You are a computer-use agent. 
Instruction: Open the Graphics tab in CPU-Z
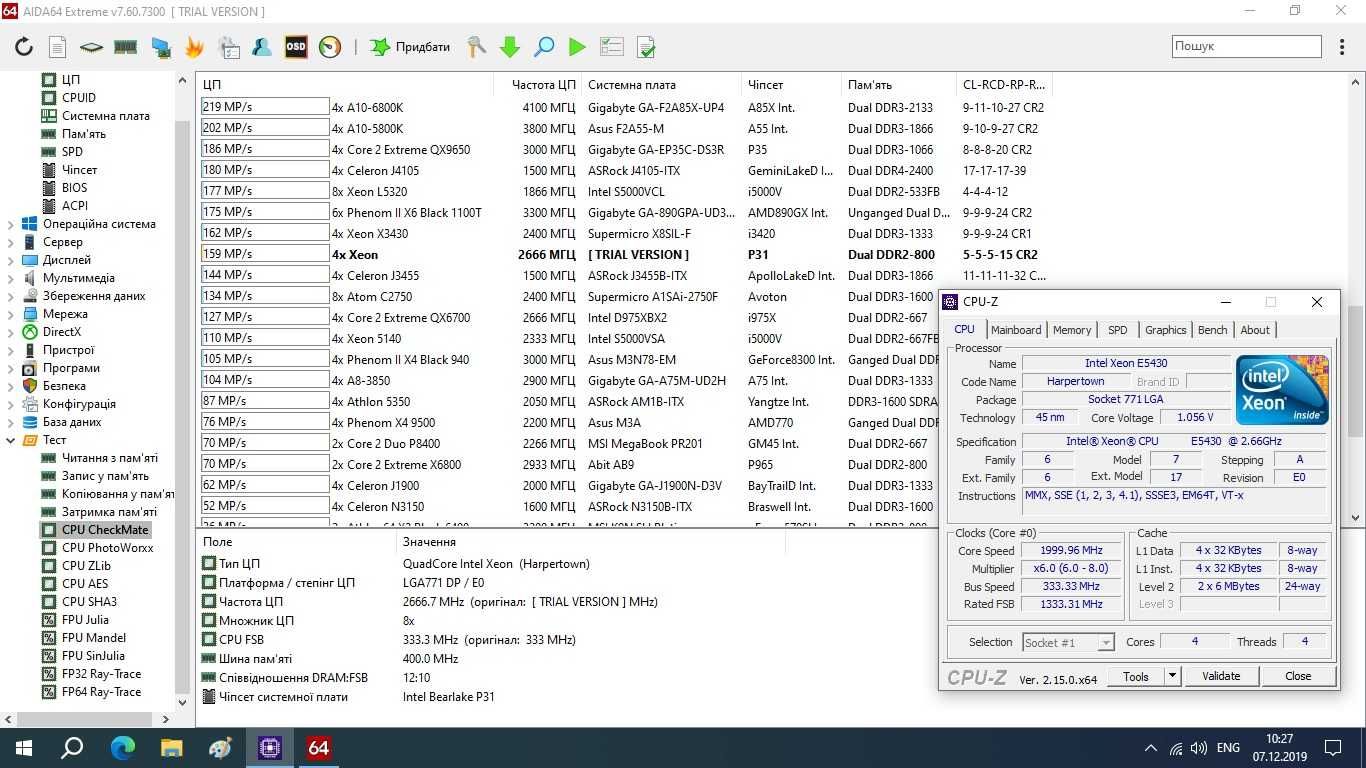tap(1165, 330)
